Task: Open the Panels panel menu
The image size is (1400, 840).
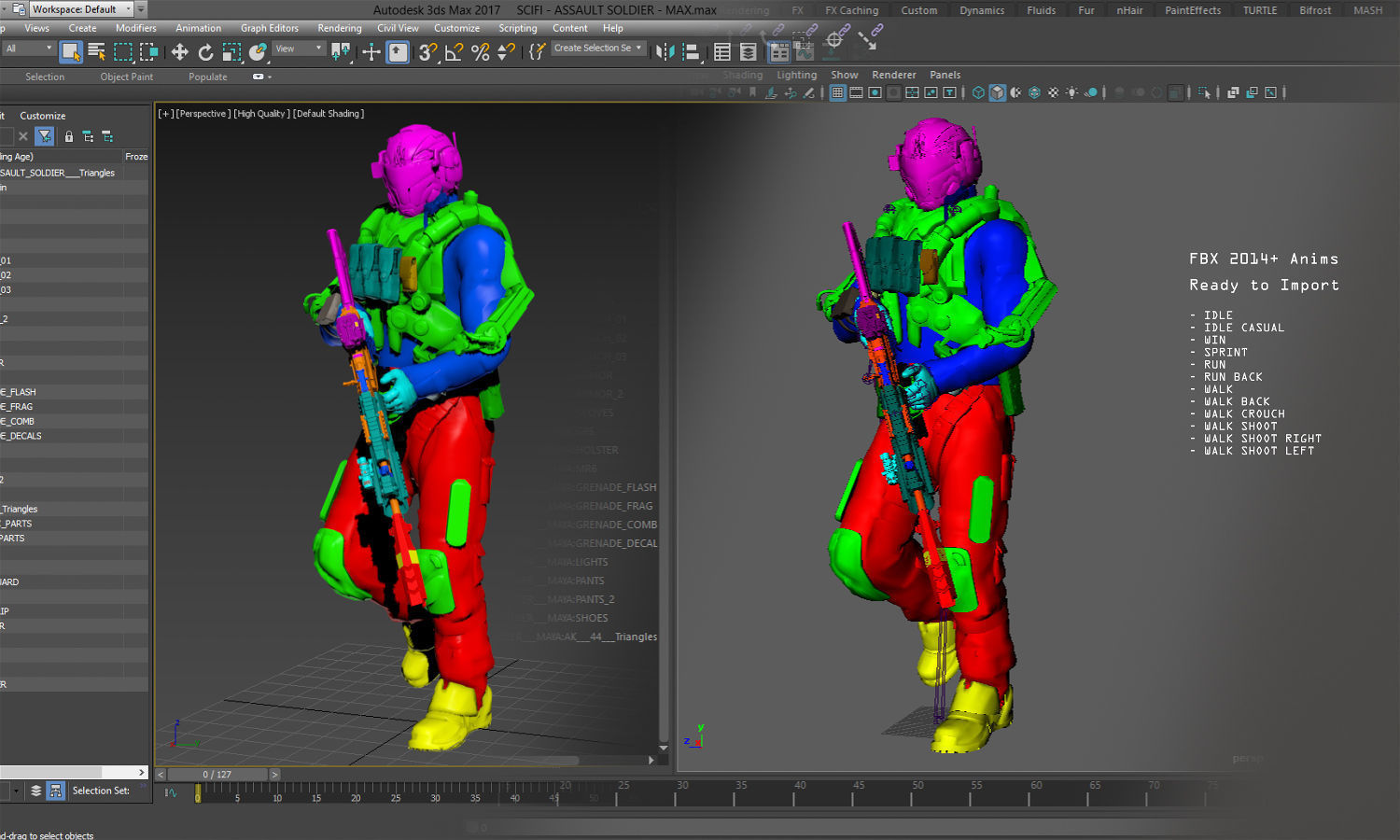Action: coord(945,75)
